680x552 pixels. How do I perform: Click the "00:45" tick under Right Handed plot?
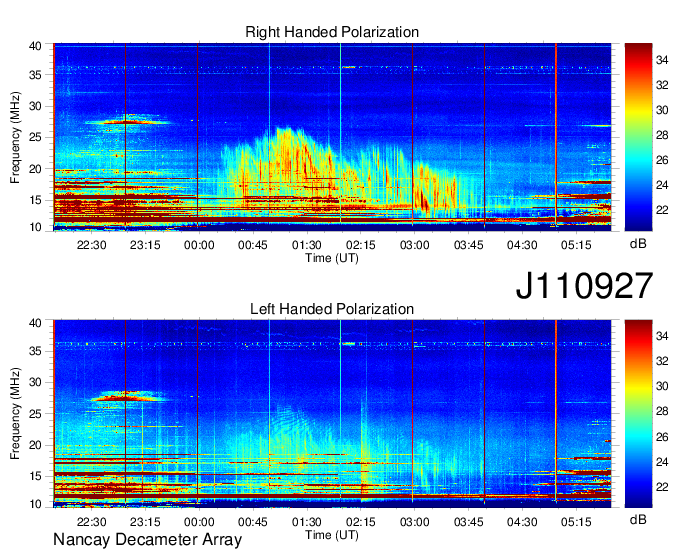click(x=253, y=245)
